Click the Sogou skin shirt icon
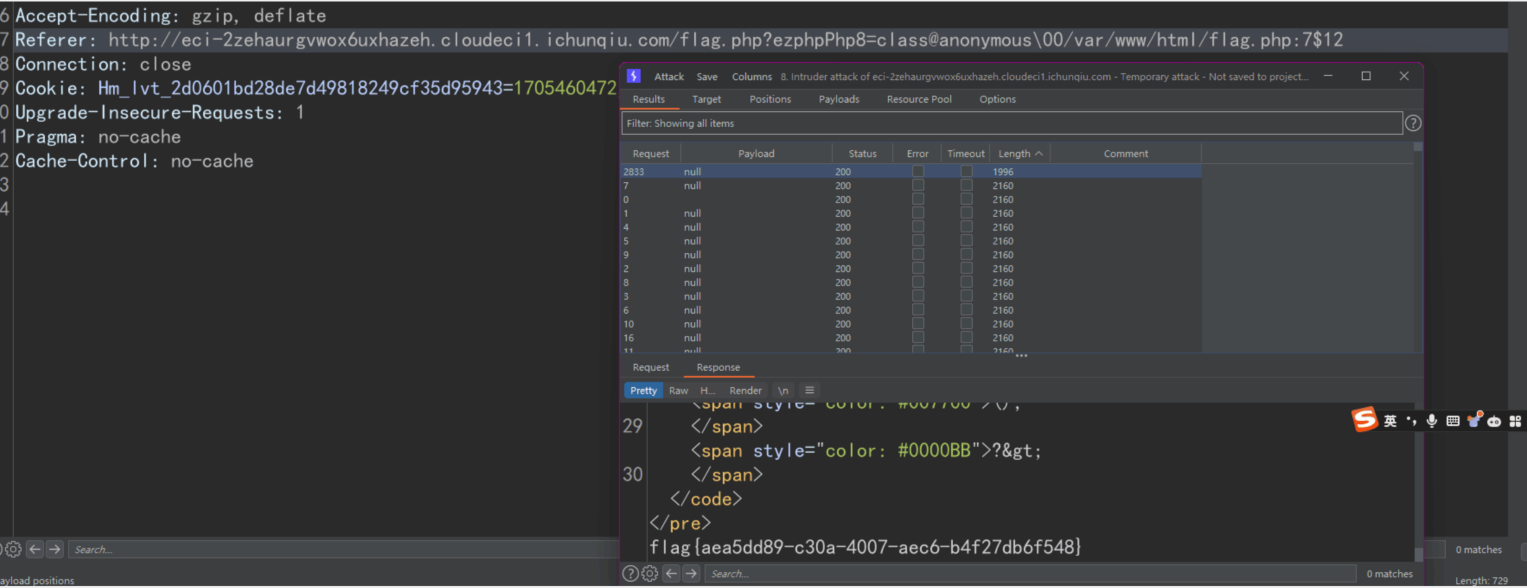This screenshot has width=1527, height=588. pos(1474,421)
